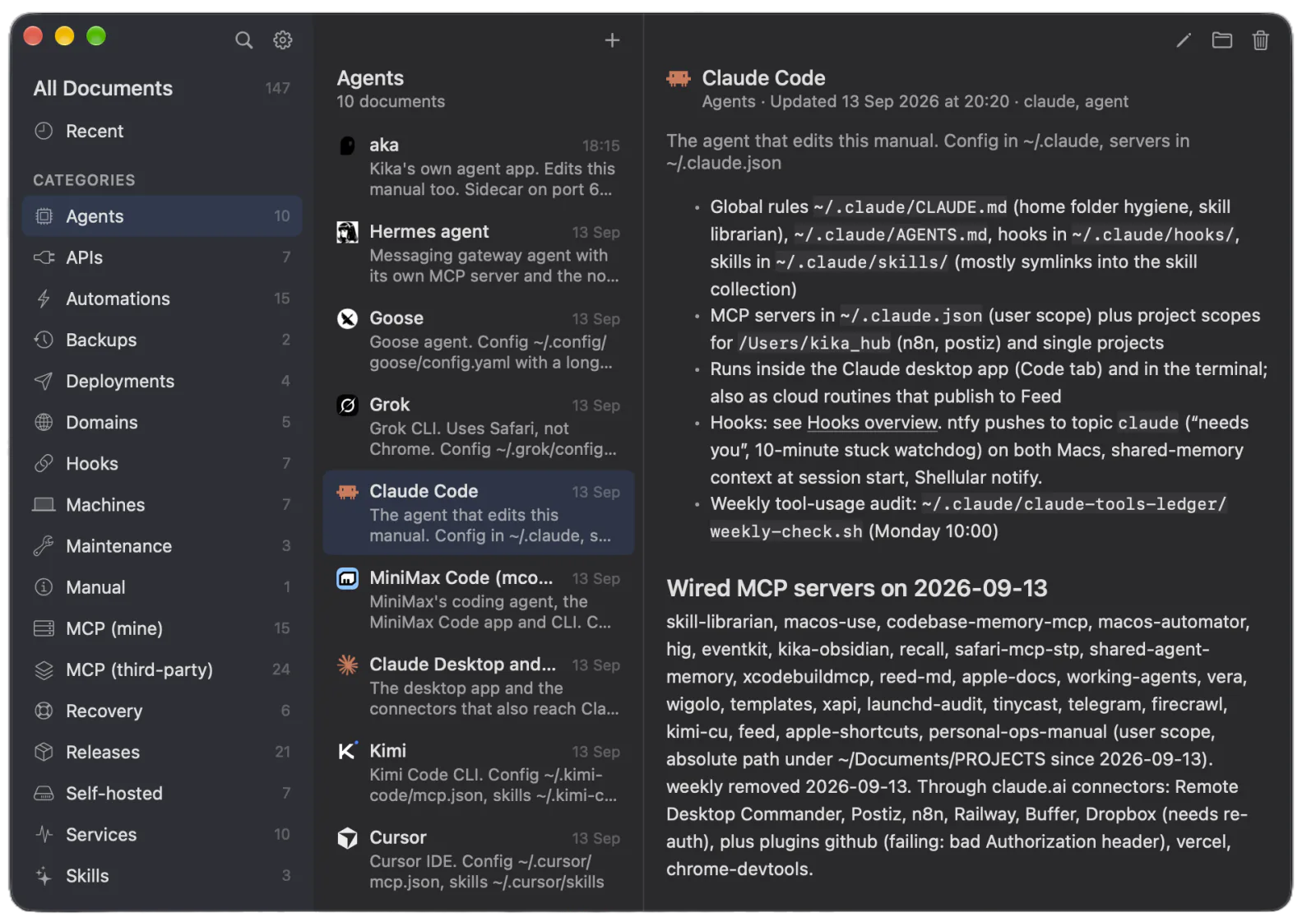This screenshot has height=922, width=1316.
Task: Open the Goose document
Action: (x=479, y=340)
